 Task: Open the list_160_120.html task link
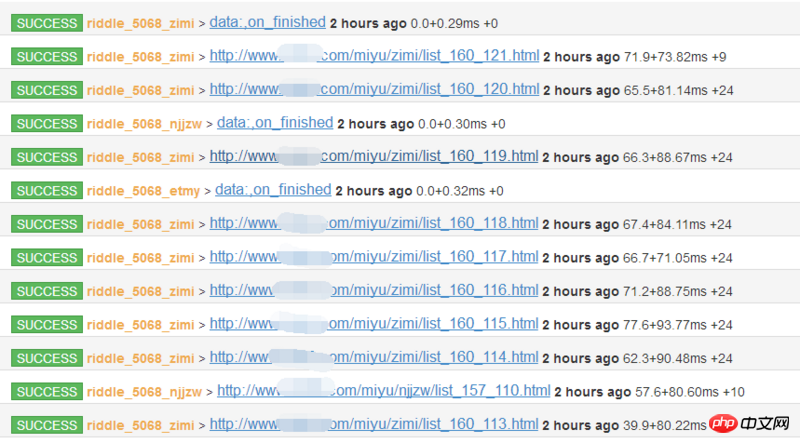374,89
